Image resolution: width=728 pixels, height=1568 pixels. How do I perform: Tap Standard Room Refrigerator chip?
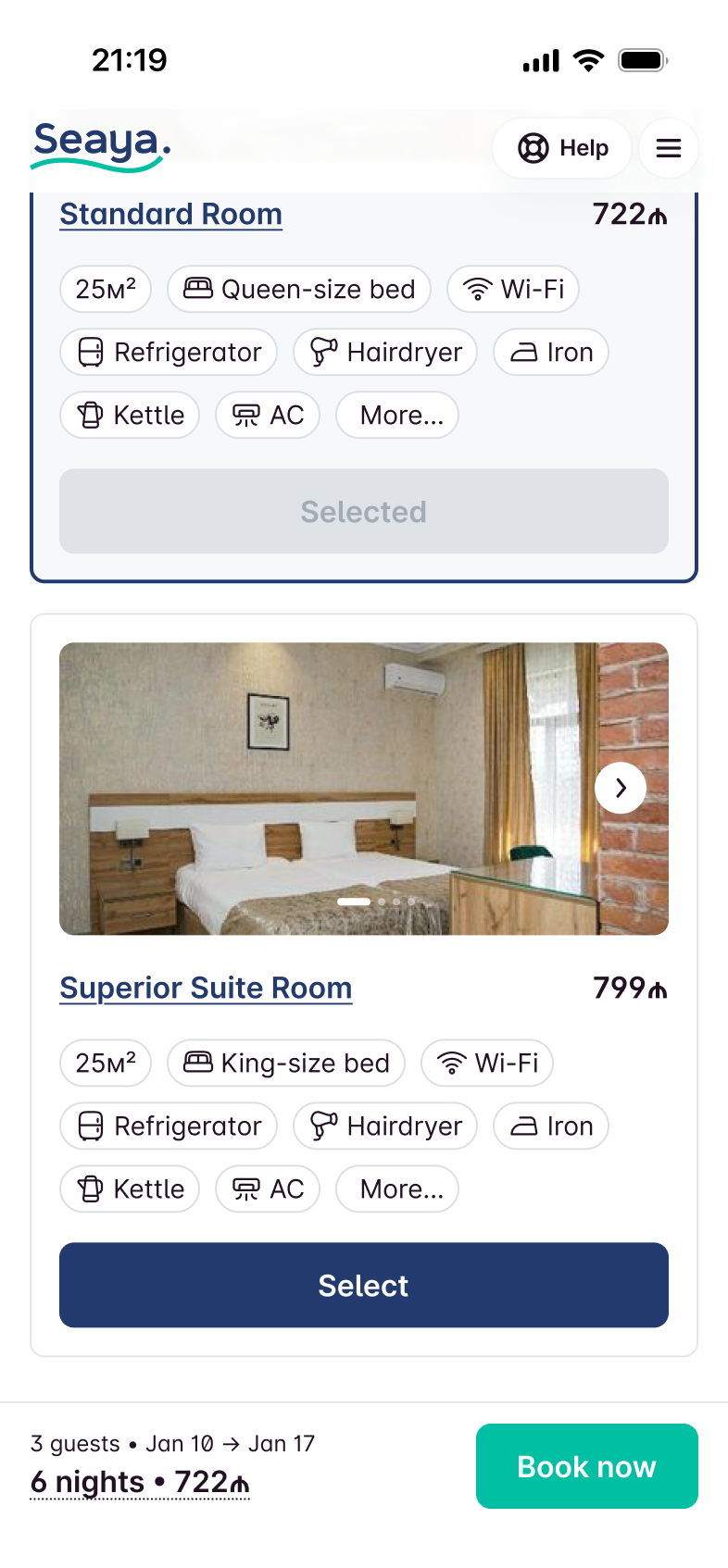(x=169, y=353)
